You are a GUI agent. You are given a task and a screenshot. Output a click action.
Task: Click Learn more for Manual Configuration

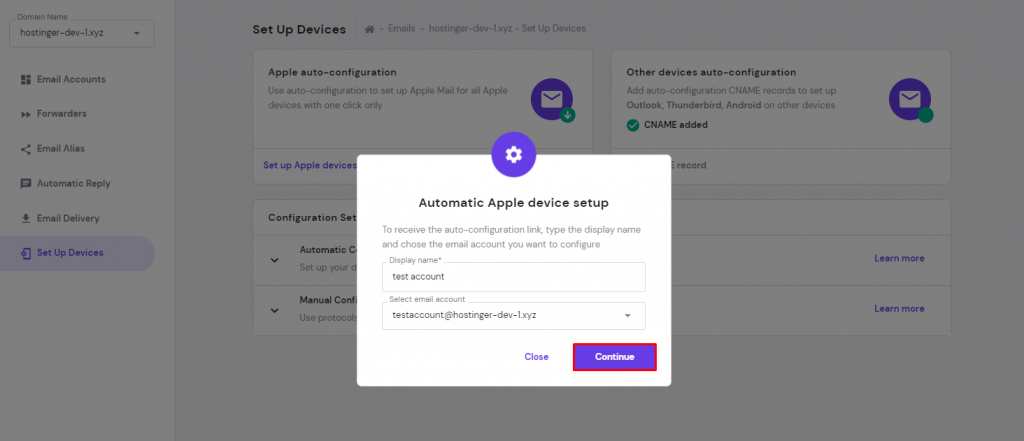(x=899, y=308)
